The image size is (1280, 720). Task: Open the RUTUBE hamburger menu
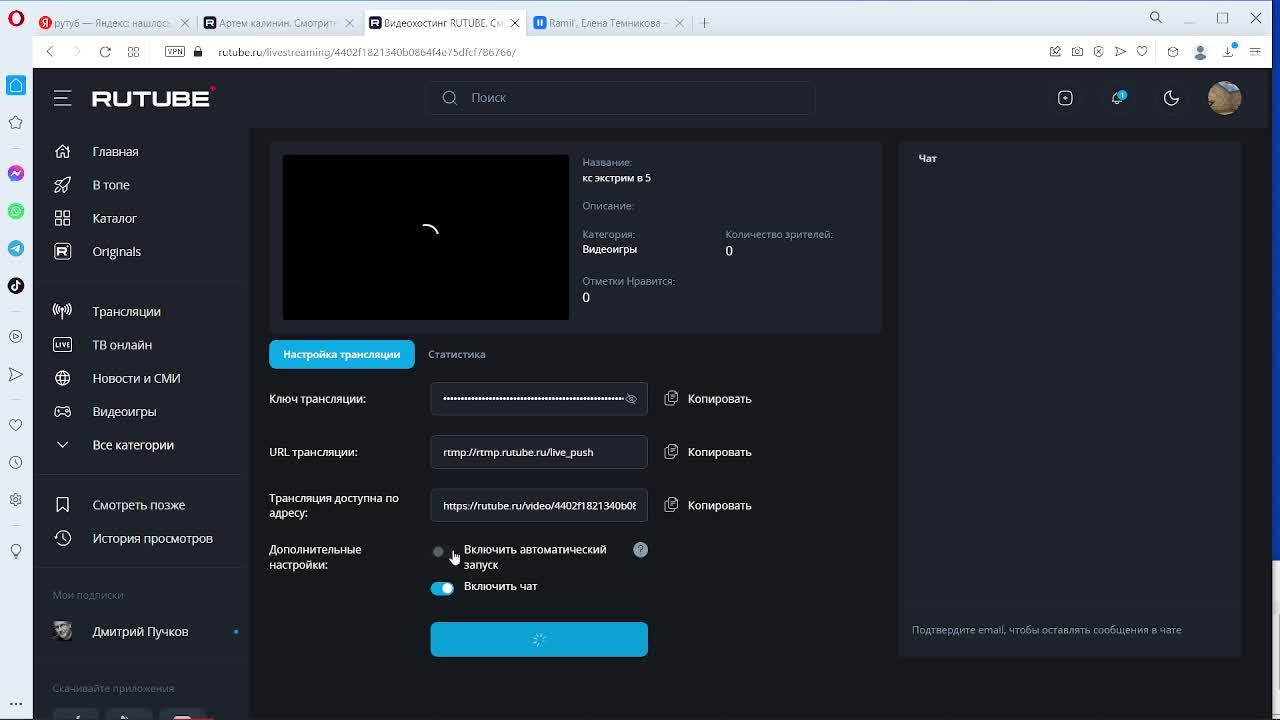62,98
